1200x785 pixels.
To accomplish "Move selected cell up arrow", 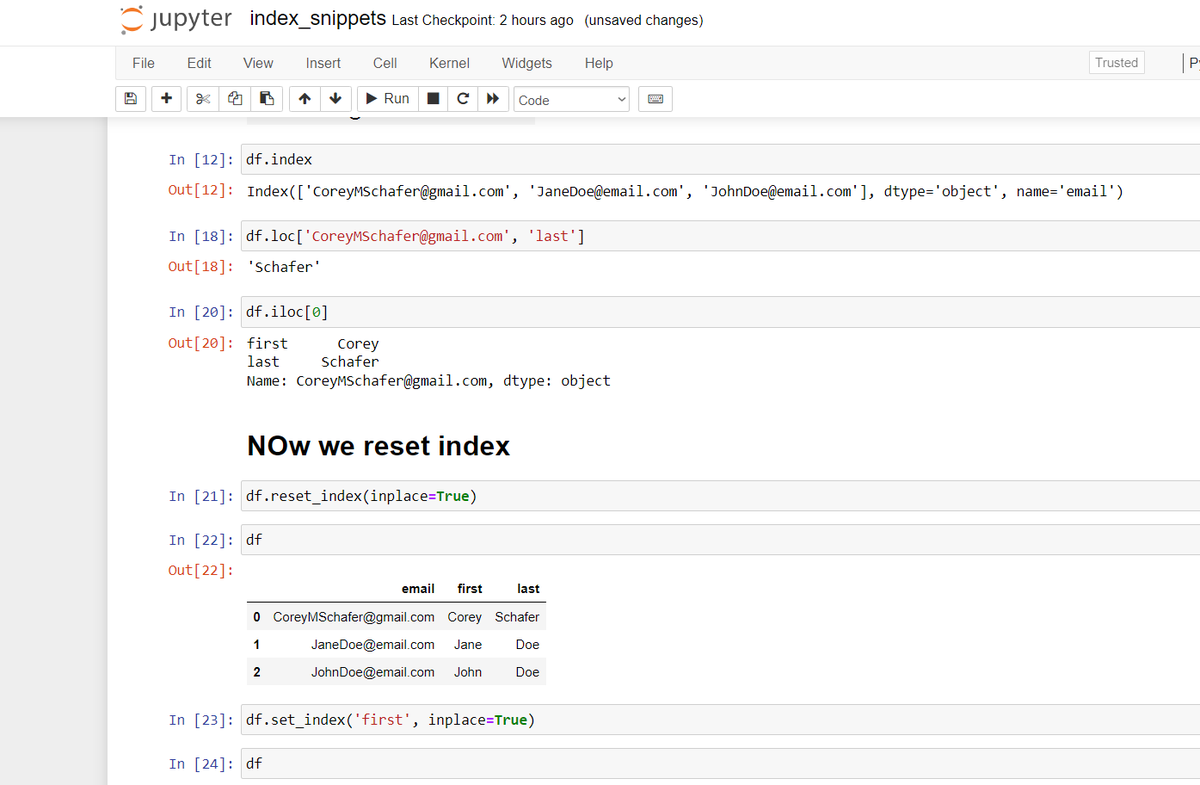I will coord(304,99).
